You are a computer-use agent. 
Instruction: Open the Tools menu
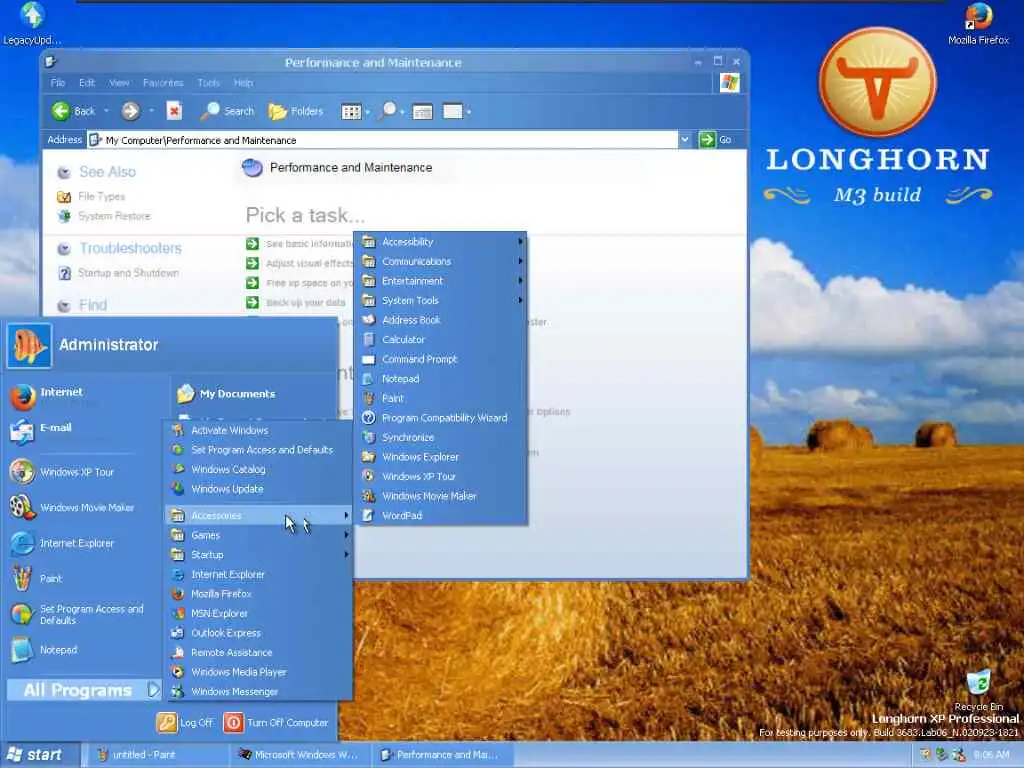[208, 83]
